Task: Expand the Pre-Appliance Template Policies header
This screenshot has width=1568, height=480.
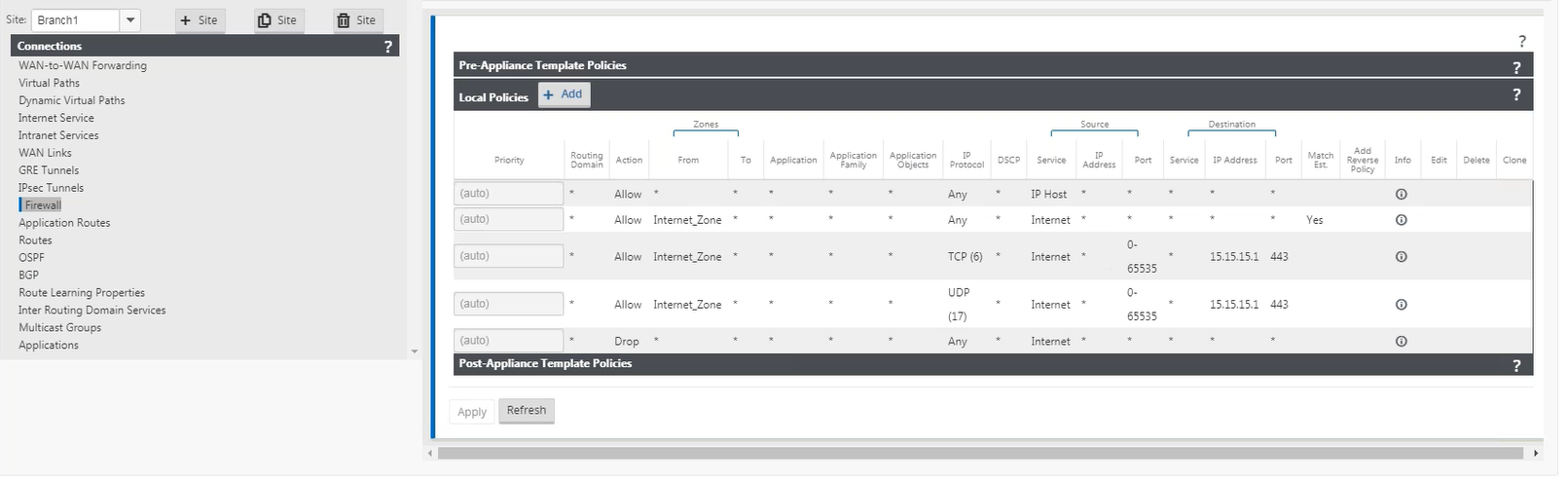Action: pos(993,65)
